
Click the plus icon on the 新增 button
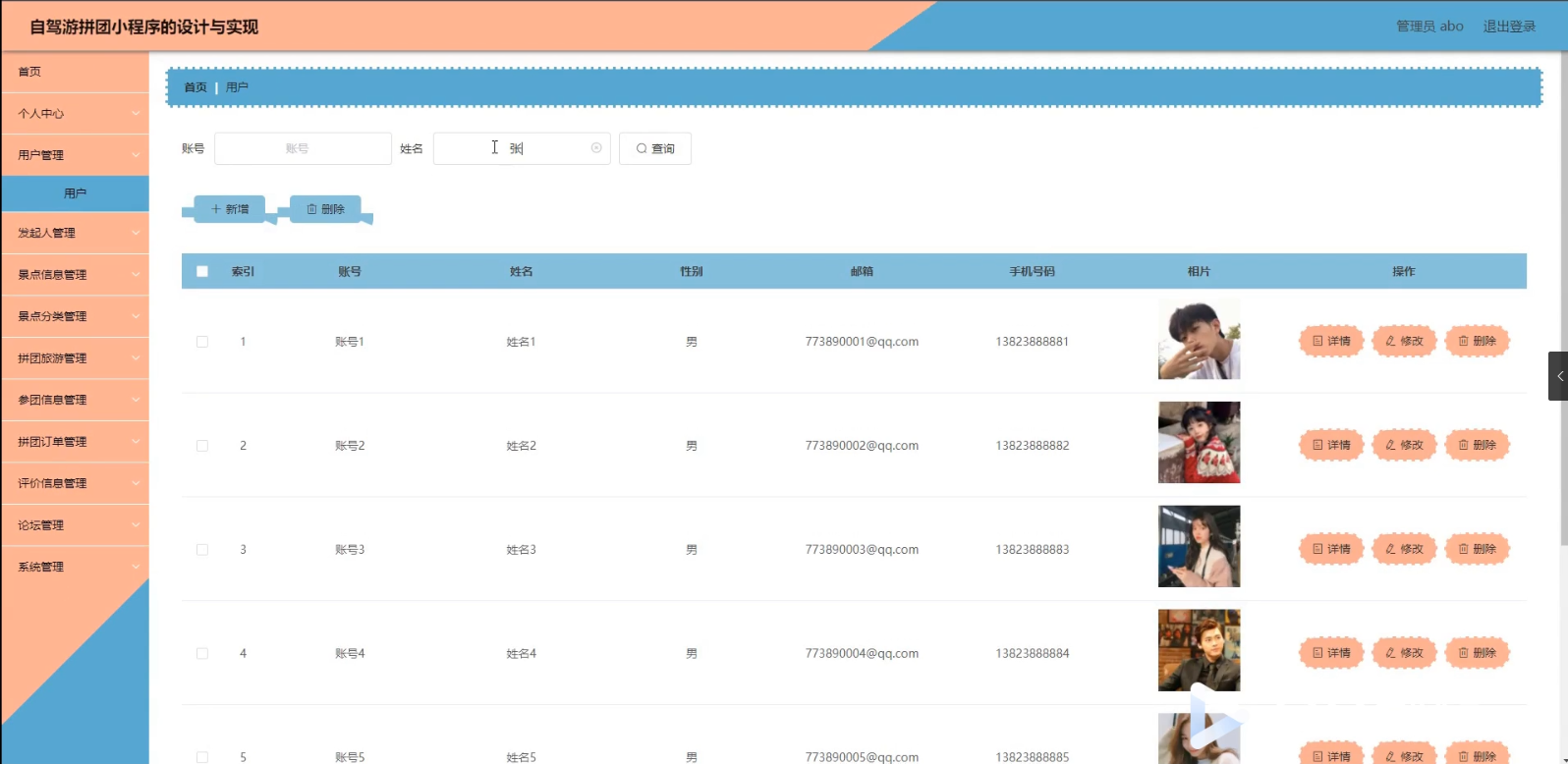coord(216,209)
